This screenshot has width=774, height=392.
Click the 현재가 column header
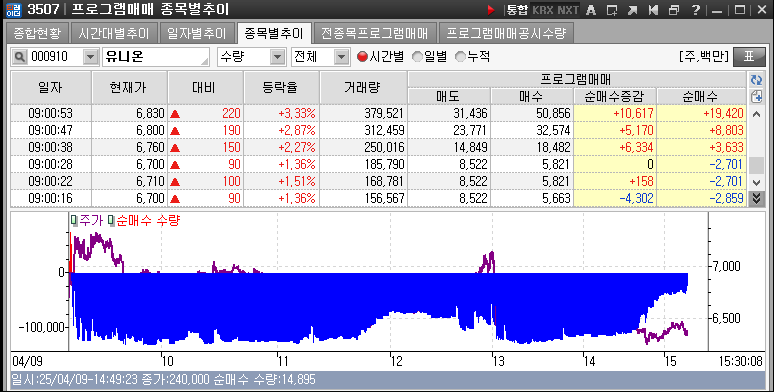[129, 87]
